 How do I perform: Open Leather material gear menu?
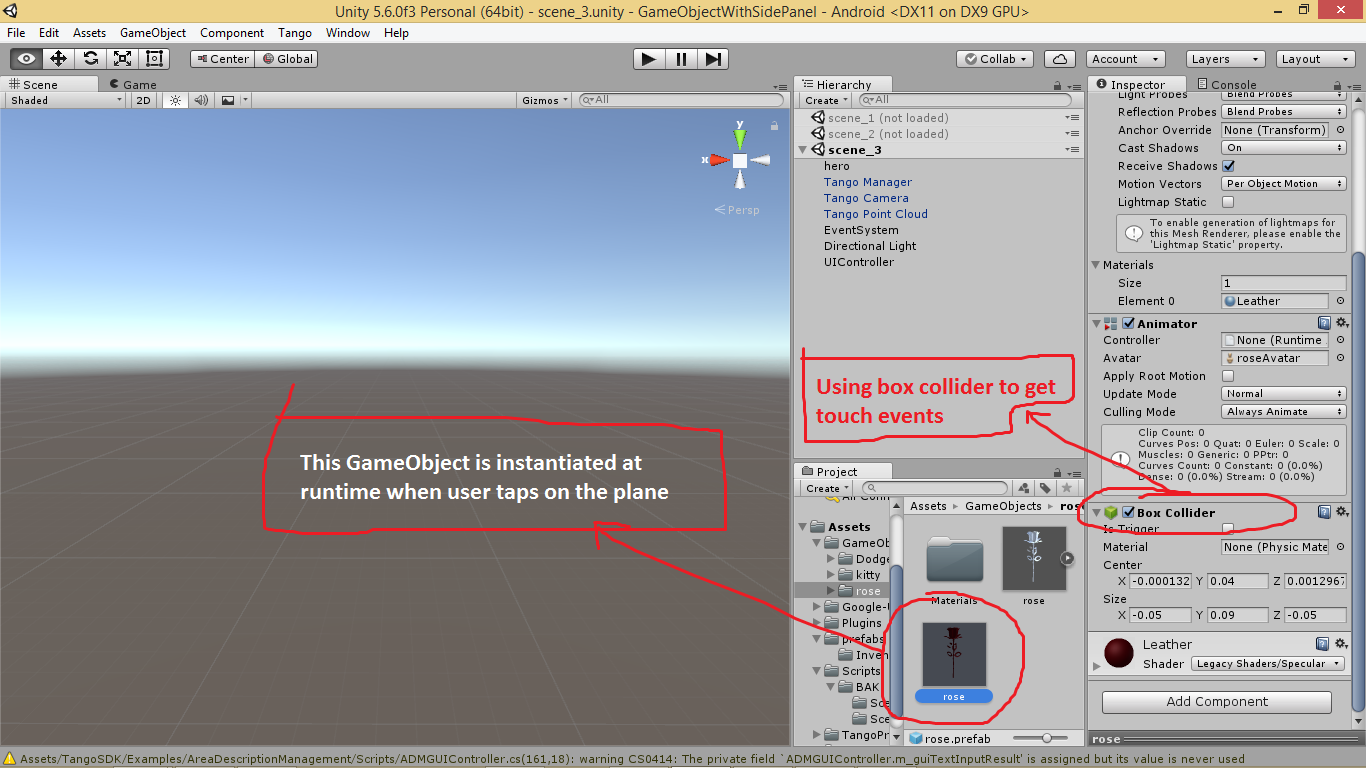click(x=1342, y=644)
